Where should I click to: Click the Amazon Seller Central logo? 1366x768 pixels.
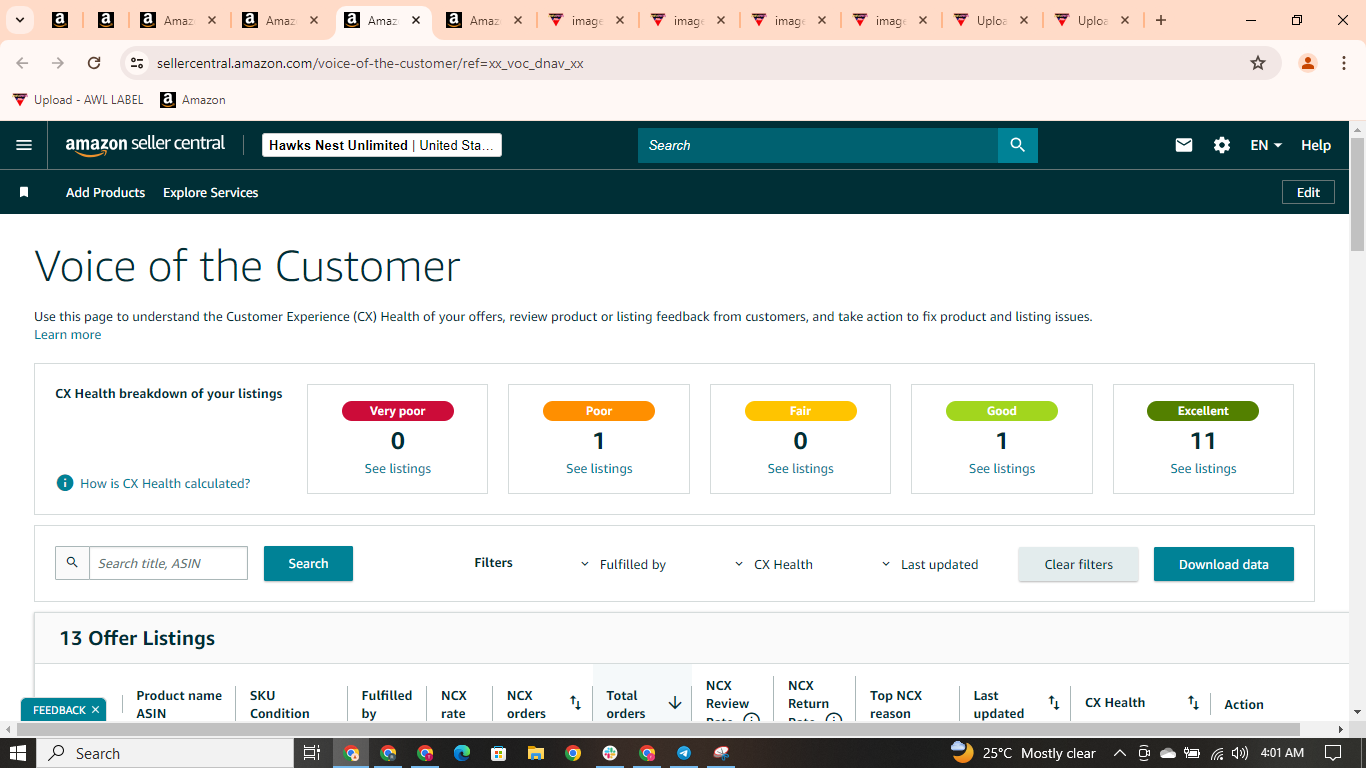(145, 145)
